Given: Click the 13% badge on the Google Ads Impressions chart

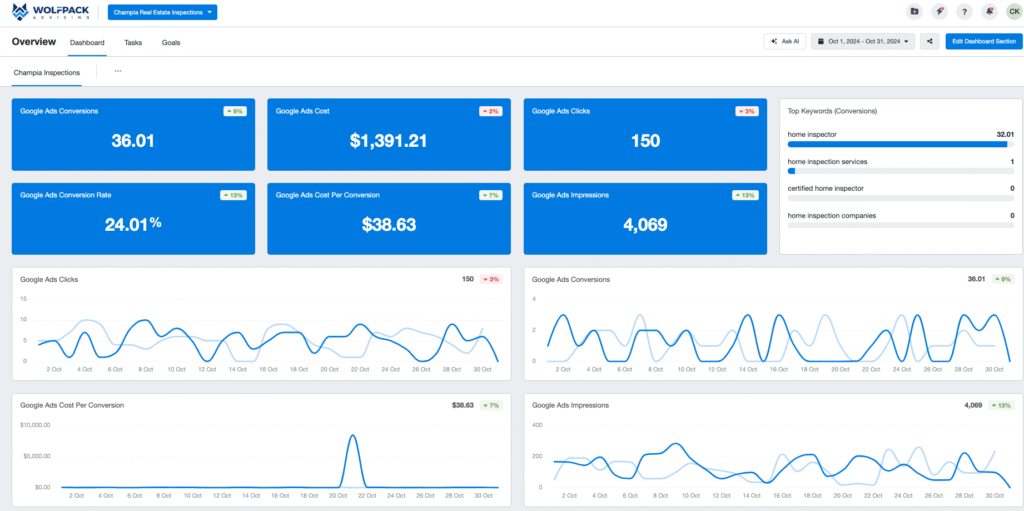Looking at the screenshot, I should tap(1001, 405).
